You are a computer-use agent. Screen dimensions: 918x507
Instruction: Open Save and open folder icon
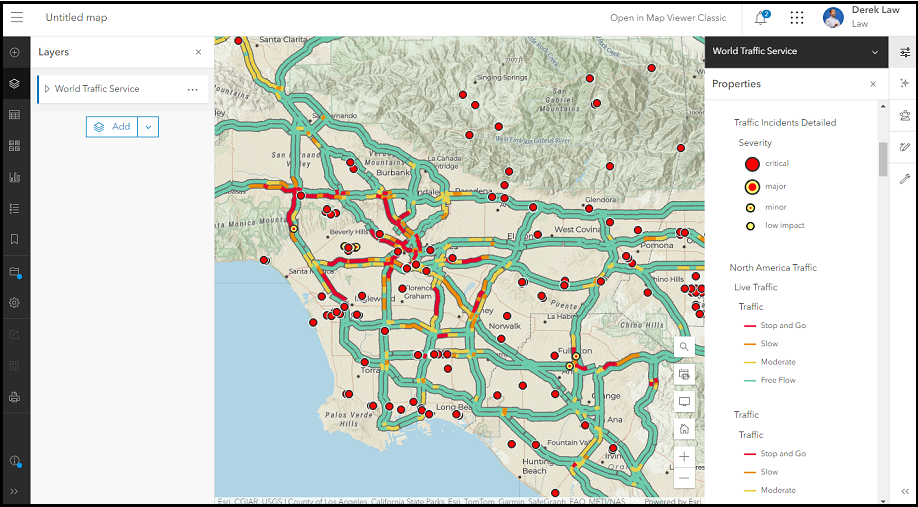[15, 272]
